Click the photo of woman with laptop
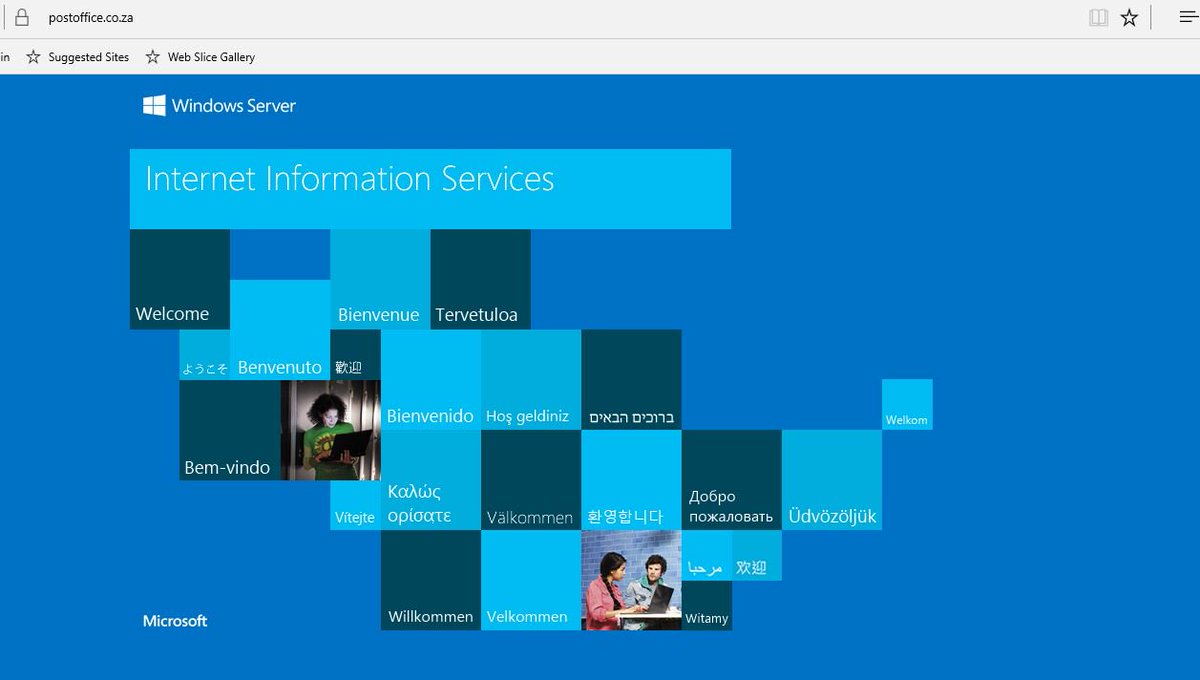The image size is (1200, 680). pos(331,430)
